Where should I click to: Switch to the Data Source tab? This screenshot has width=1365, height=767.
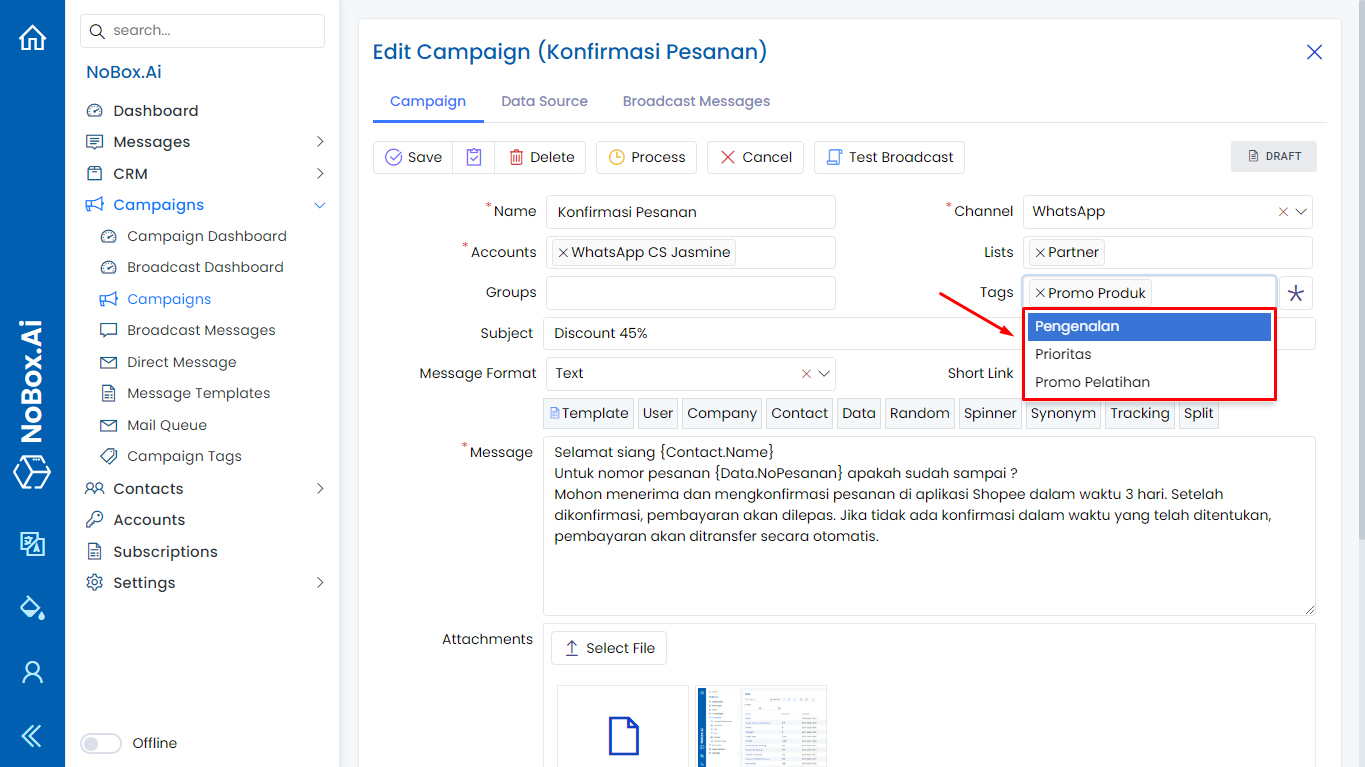(x=544, y=101)
